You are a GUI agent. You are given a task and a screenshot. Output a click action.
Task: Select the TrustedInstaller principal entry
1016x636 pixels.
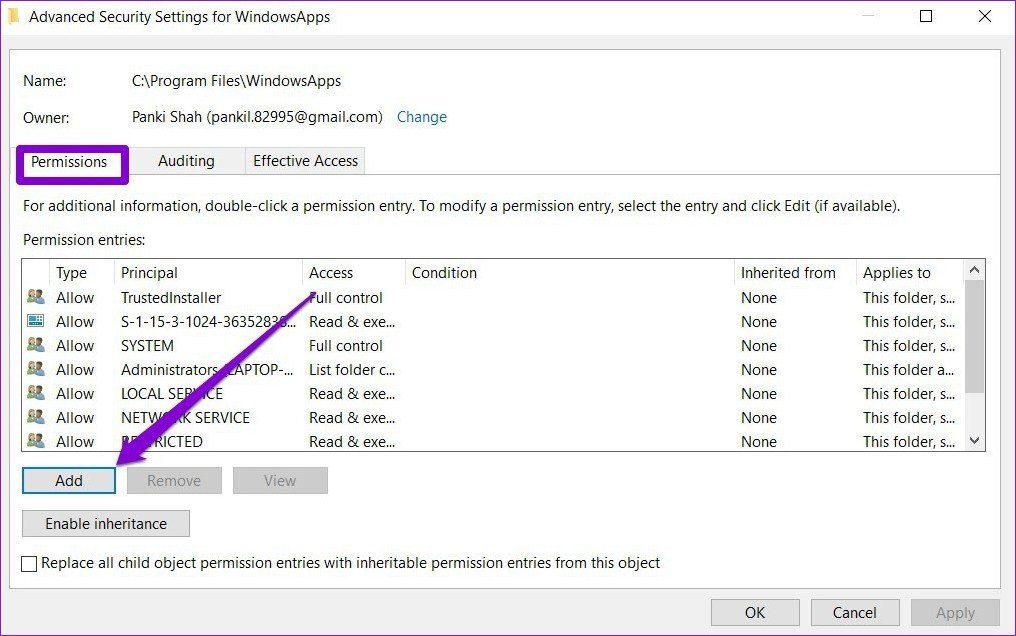[171, 298]
